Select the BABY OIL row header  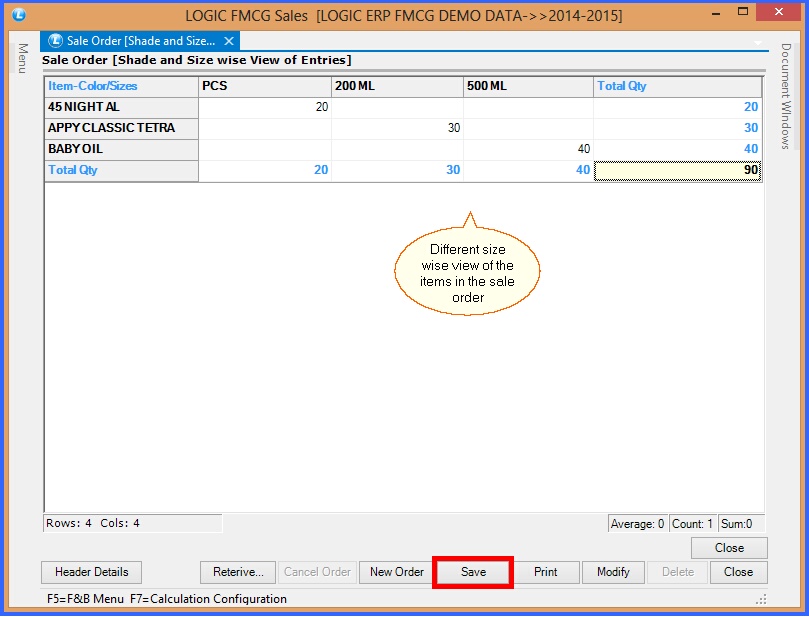[x=121, y=149]
